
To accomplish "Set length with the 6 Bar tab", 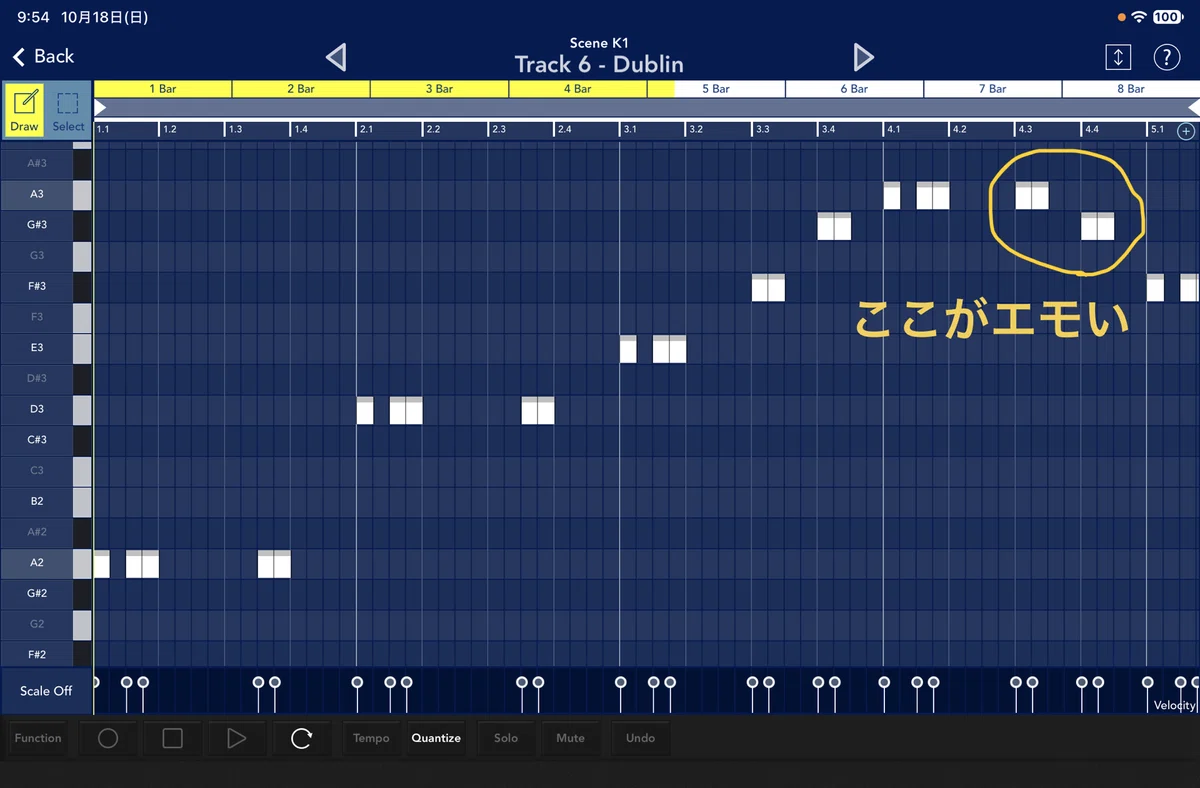I will tap(854, 89).
